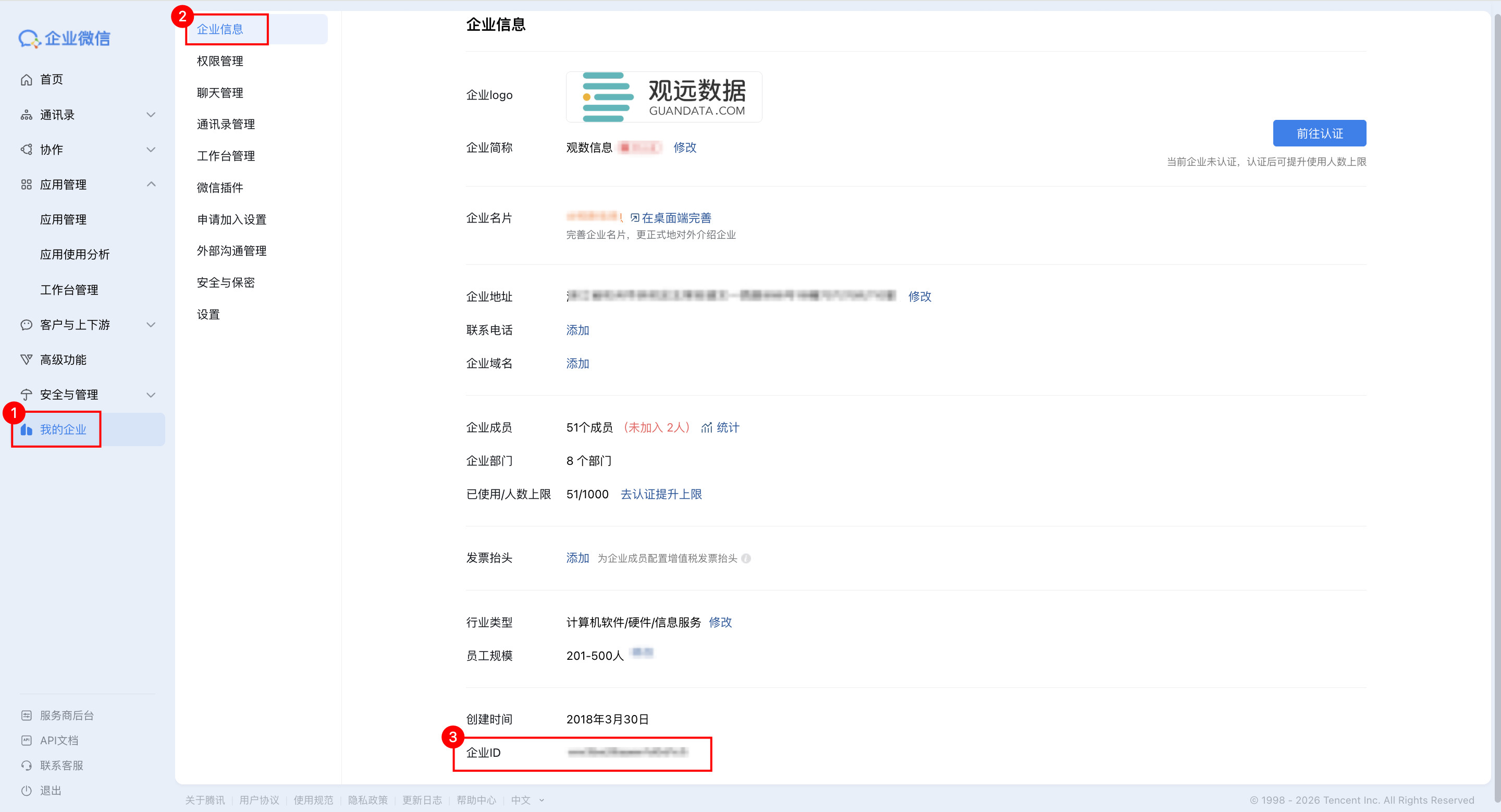Click the 服务商后台 icon
1501x812 pixels.
[26, 715]
